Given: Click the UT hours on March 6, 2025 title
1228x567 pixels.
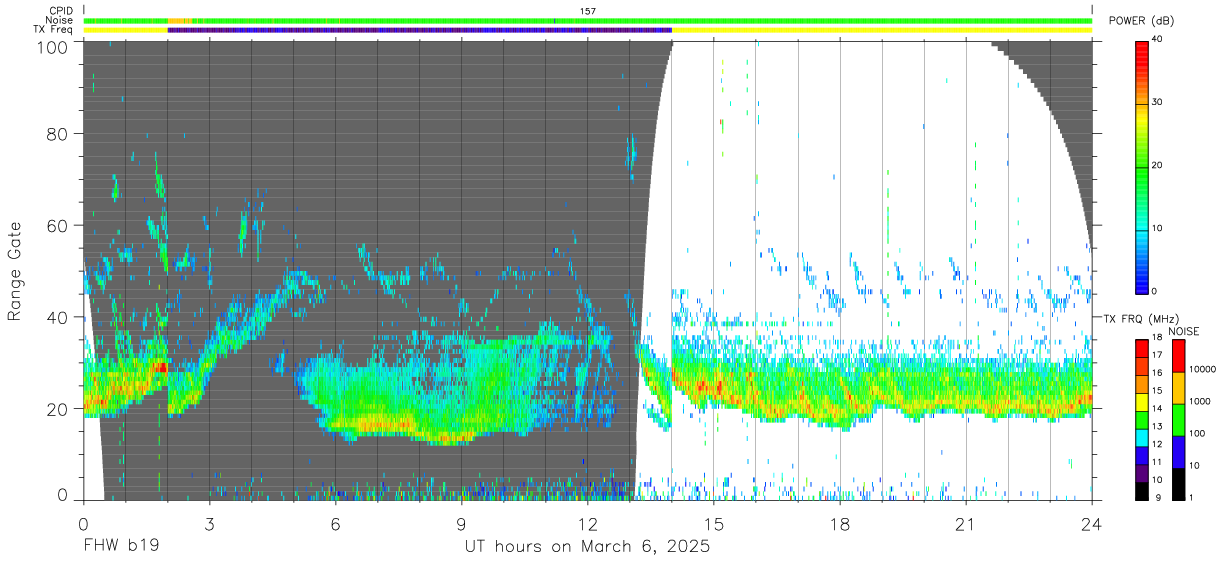Looking at the screenshot, I should coord(587,547).
